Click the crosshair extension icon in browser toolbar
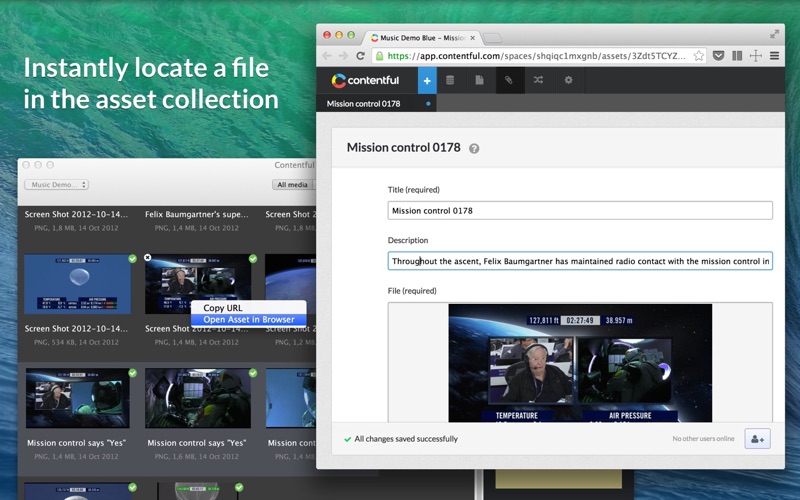 tap(756, 56)
